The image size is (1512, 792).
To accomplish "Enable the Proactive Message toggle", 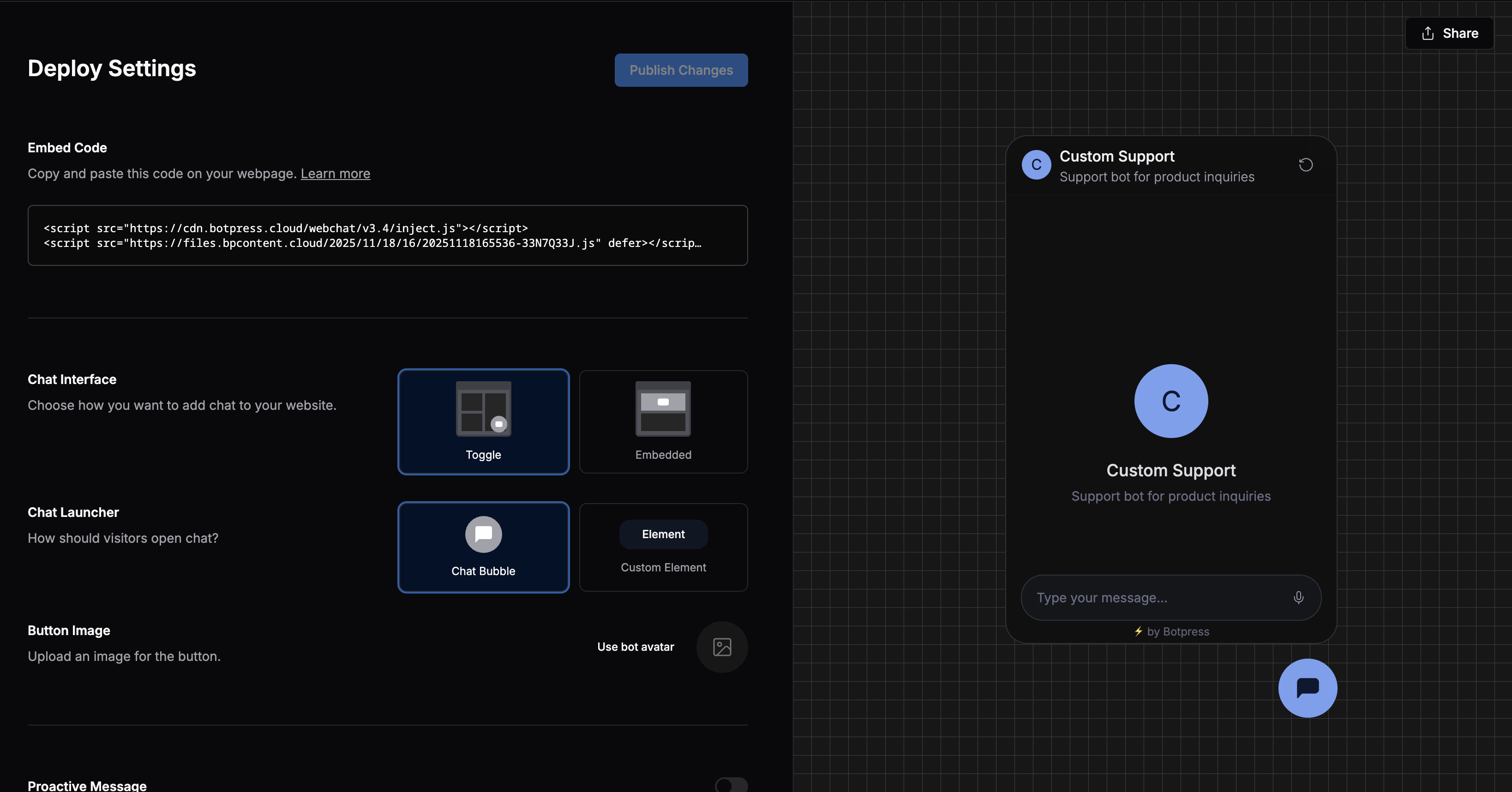I will click(x=731, y=785).
